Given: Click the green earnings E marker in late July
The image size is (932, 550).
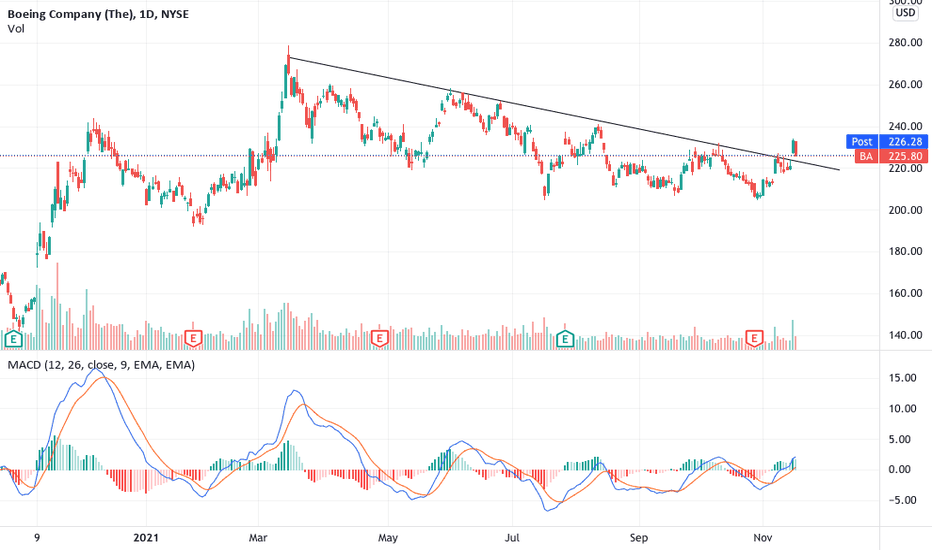Looking at the screenshot, I should click(x=564, y=339).
